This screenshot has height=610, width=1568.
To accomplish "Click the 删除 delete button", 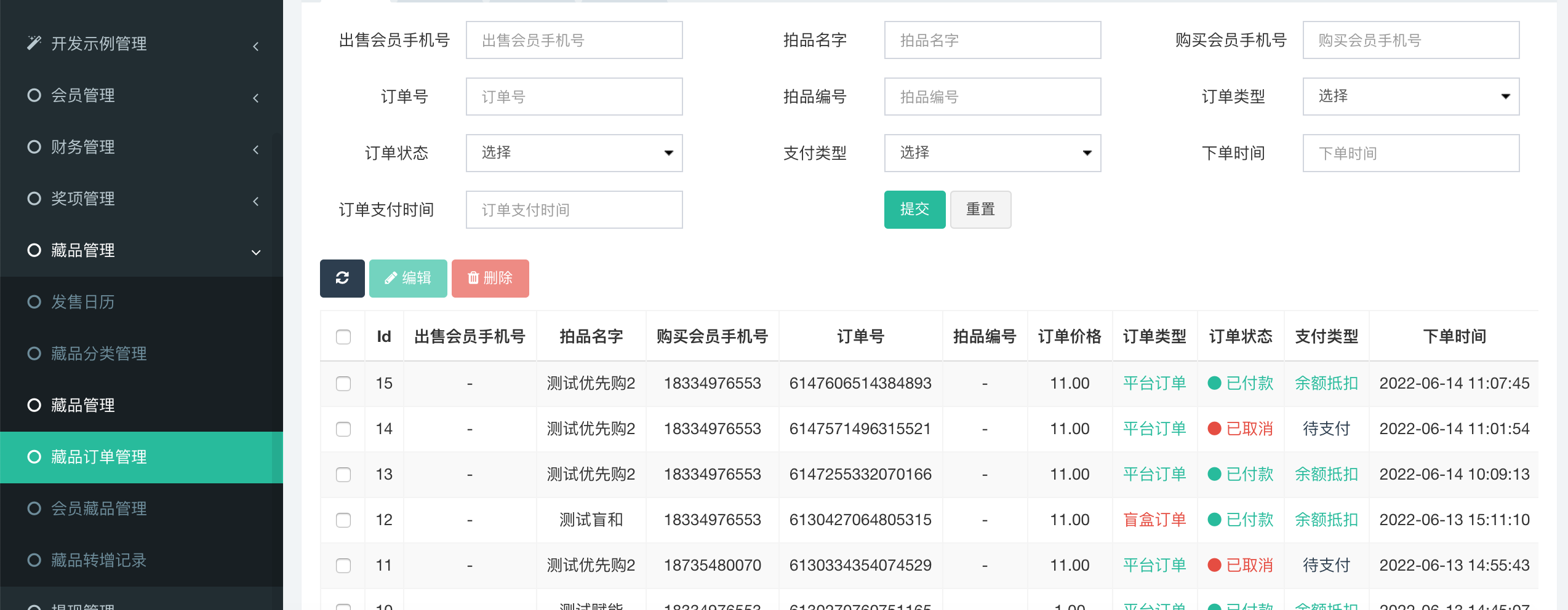I will [x=490, y=278].
